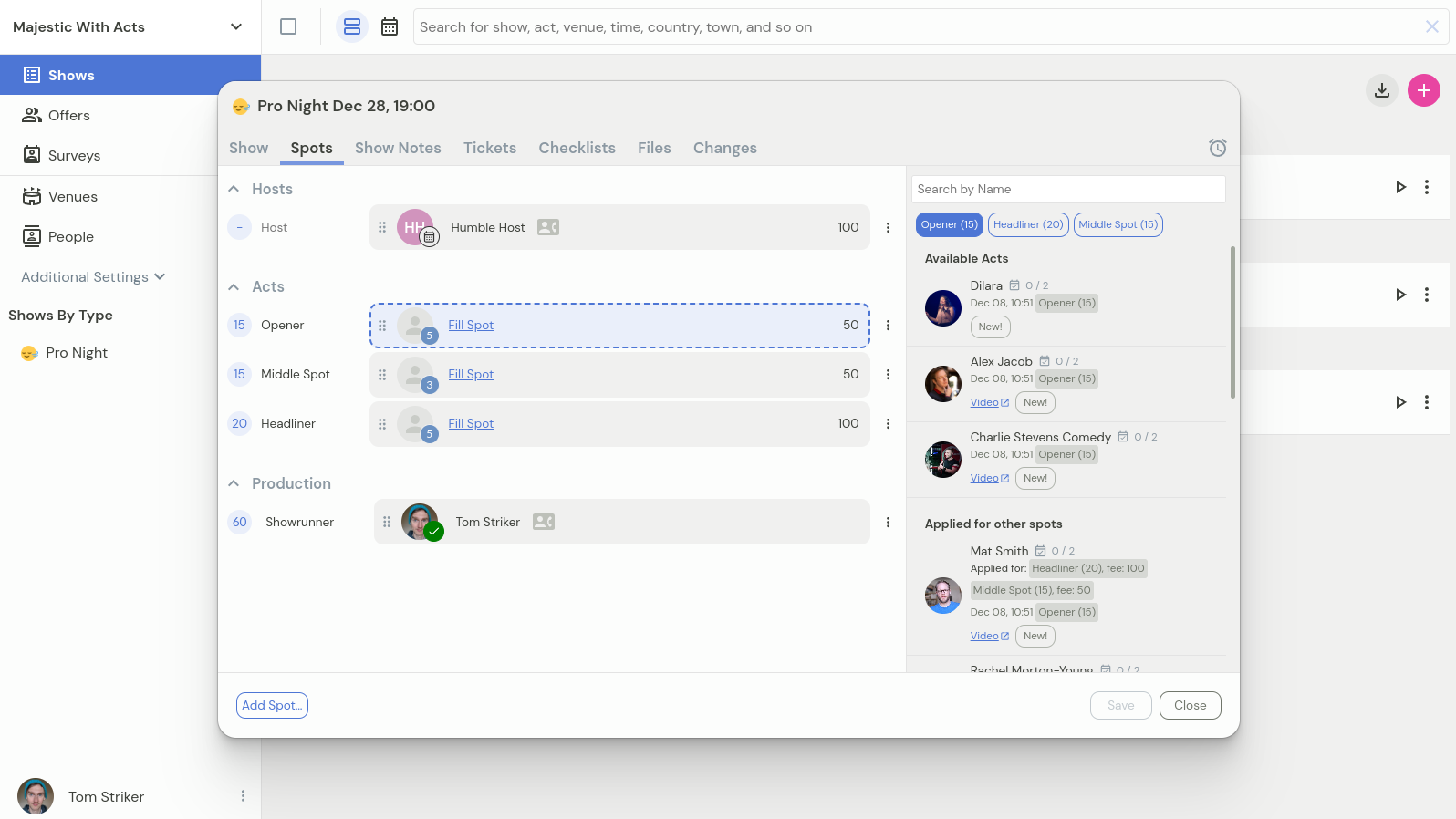Open the Middle Spot options menu

(x=888, y=374)
